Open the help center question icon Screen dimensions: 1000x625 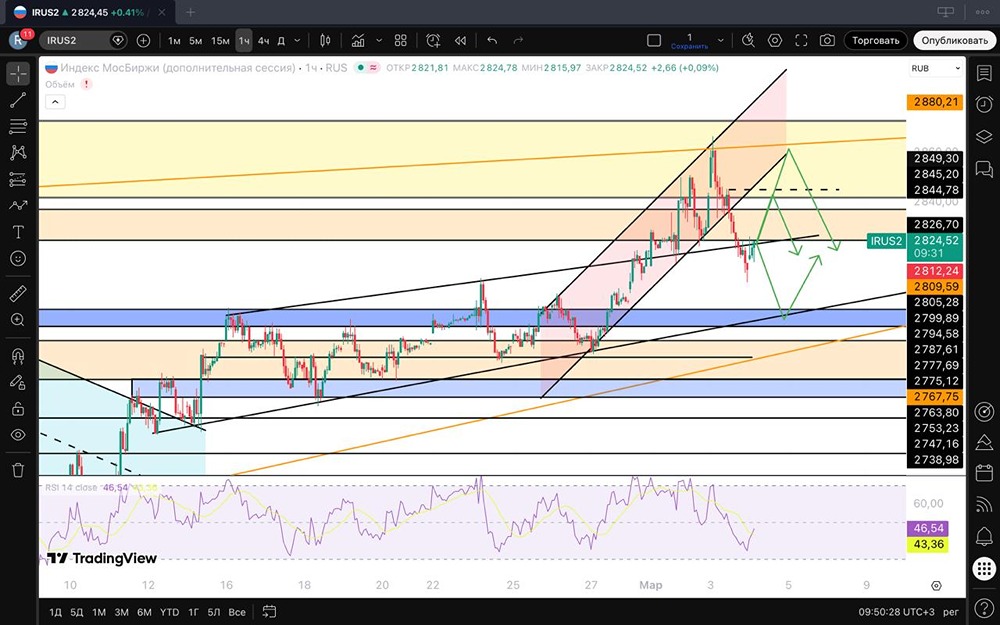[984, 605]
